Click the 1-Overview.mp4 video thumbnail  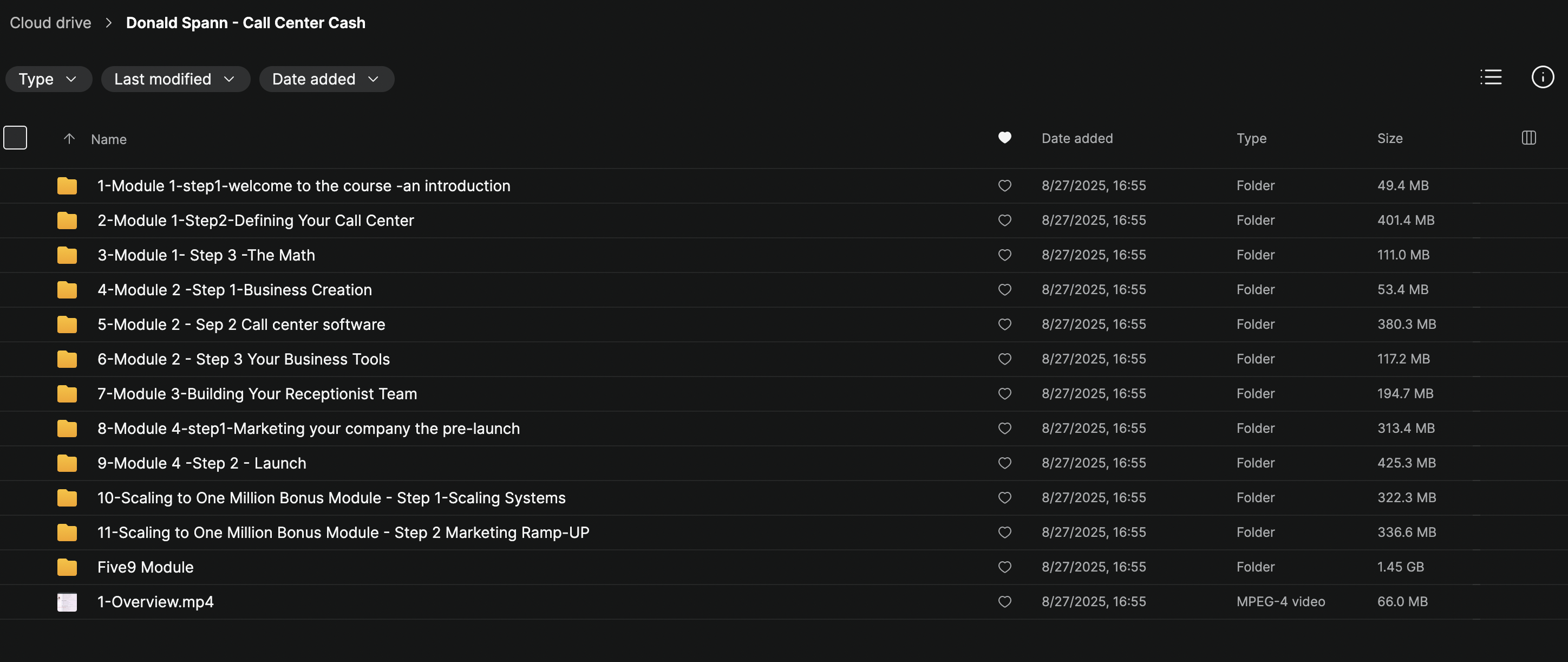pos(67,602)
